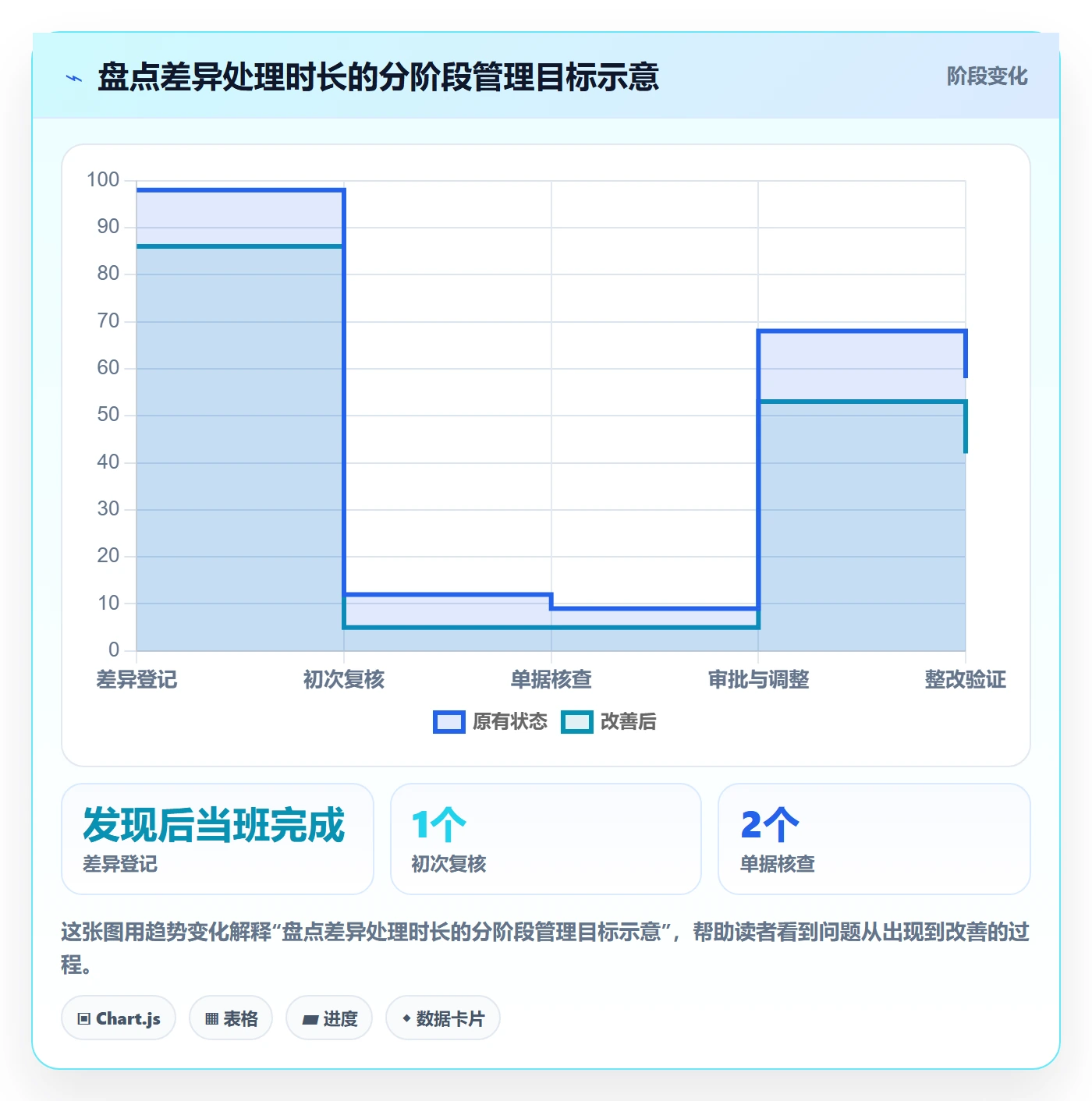Click the 表格 tag chip
Screen dimensions: 1092x1101
[x=231, y=1018]
